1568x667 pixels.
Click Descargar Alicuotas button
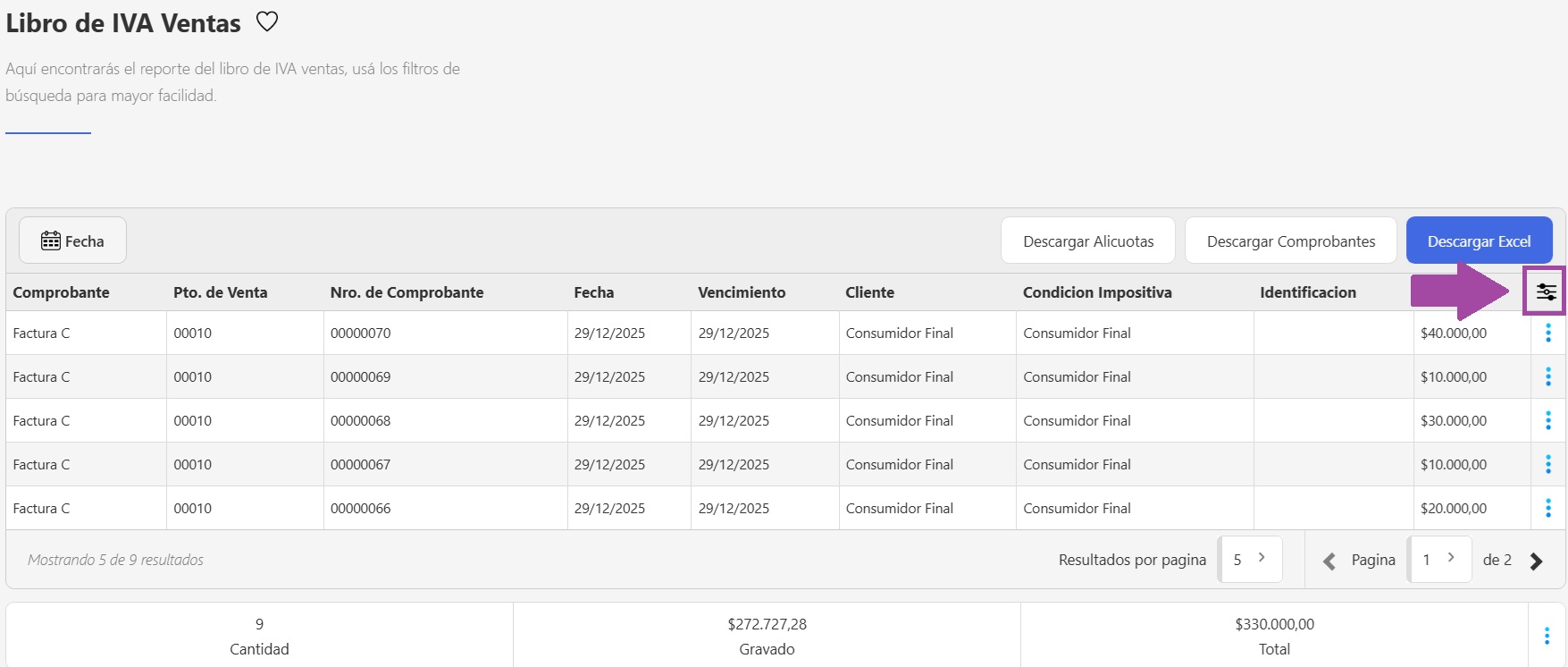point(1087,241)
